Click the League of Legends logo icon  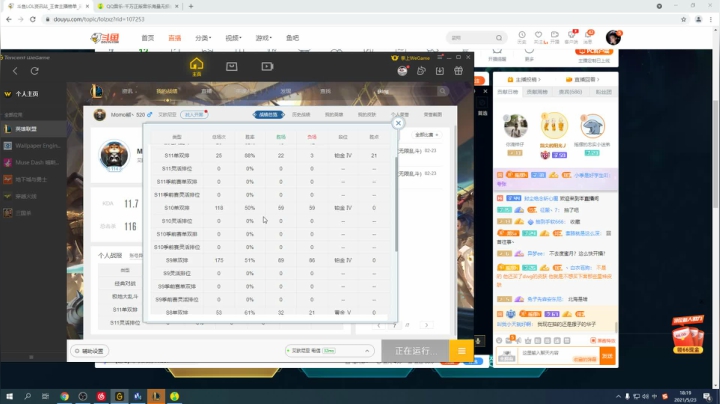click(x=96, y=91)
